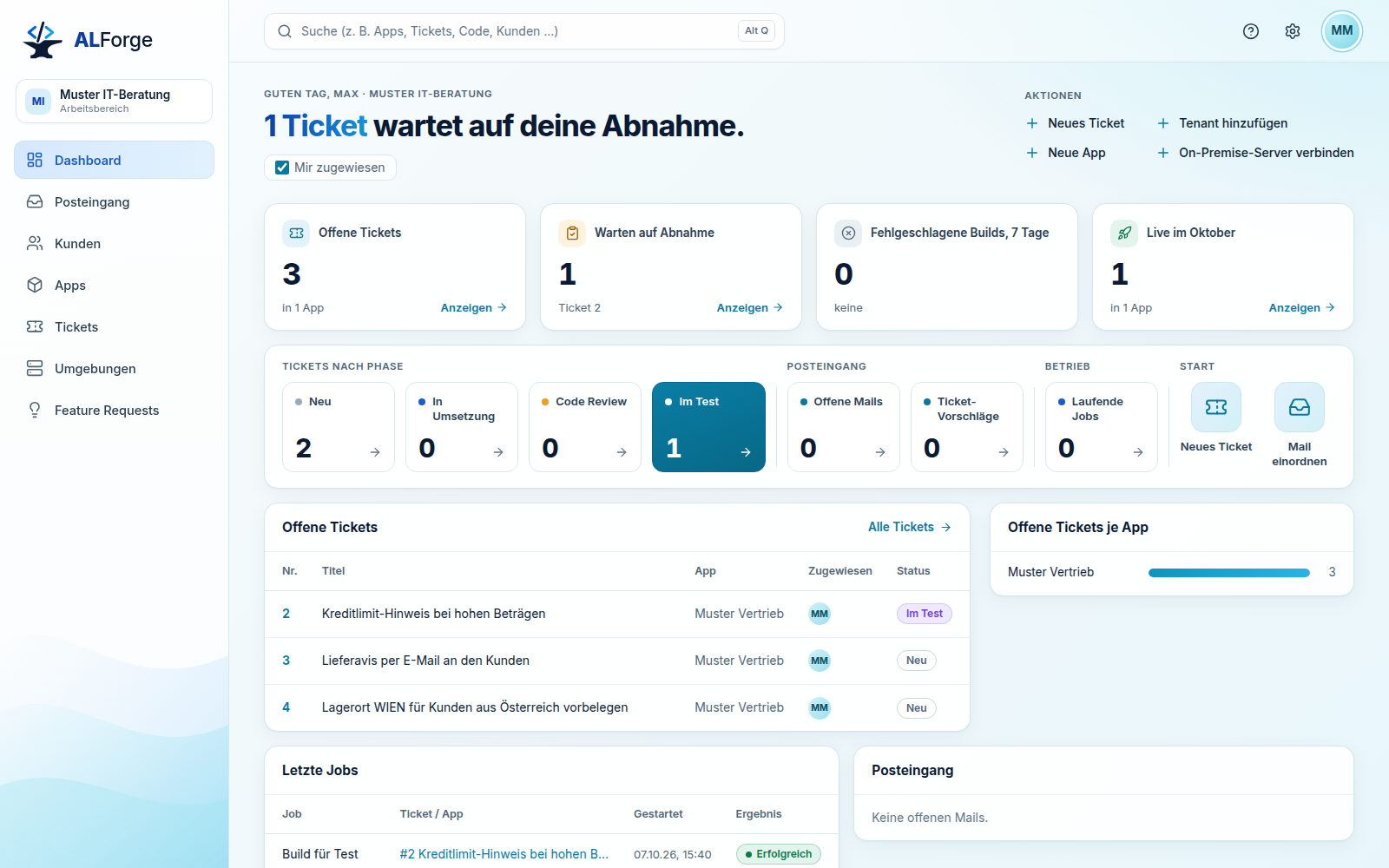Click the search magnifier icon

(285, 31)
